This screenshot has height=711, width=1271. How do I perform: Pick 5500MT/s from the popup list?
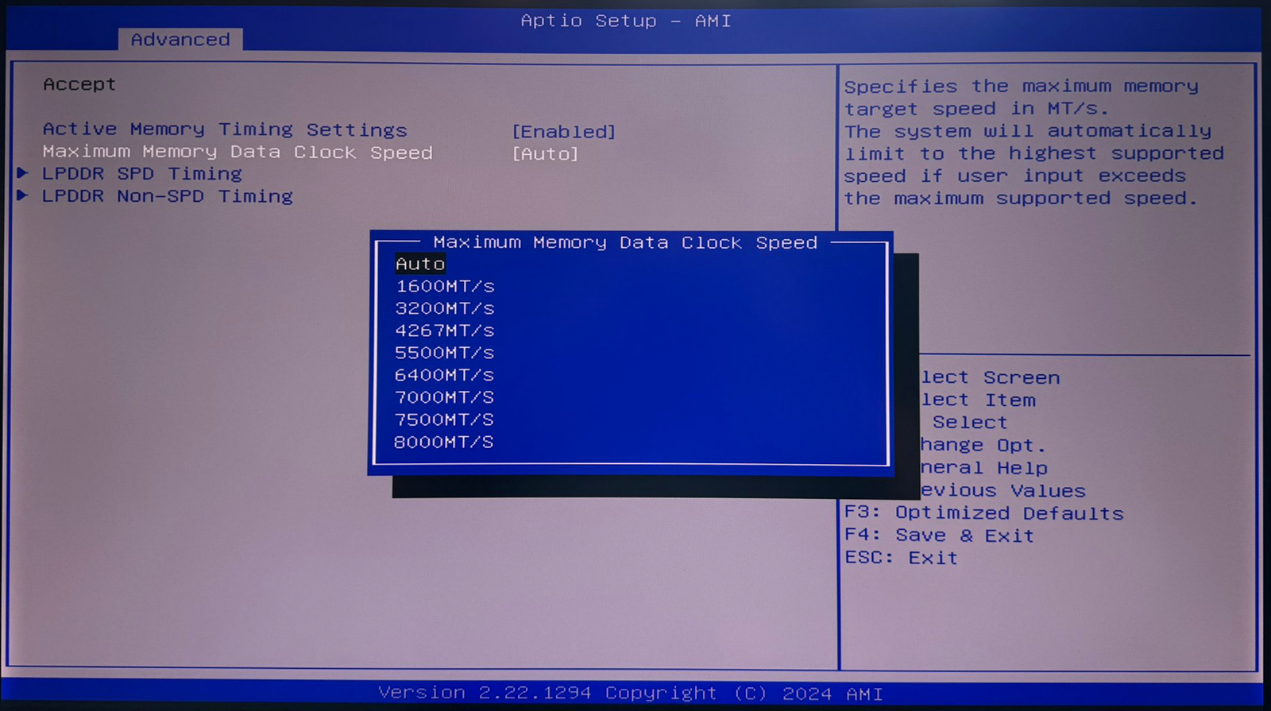[444, 352]
